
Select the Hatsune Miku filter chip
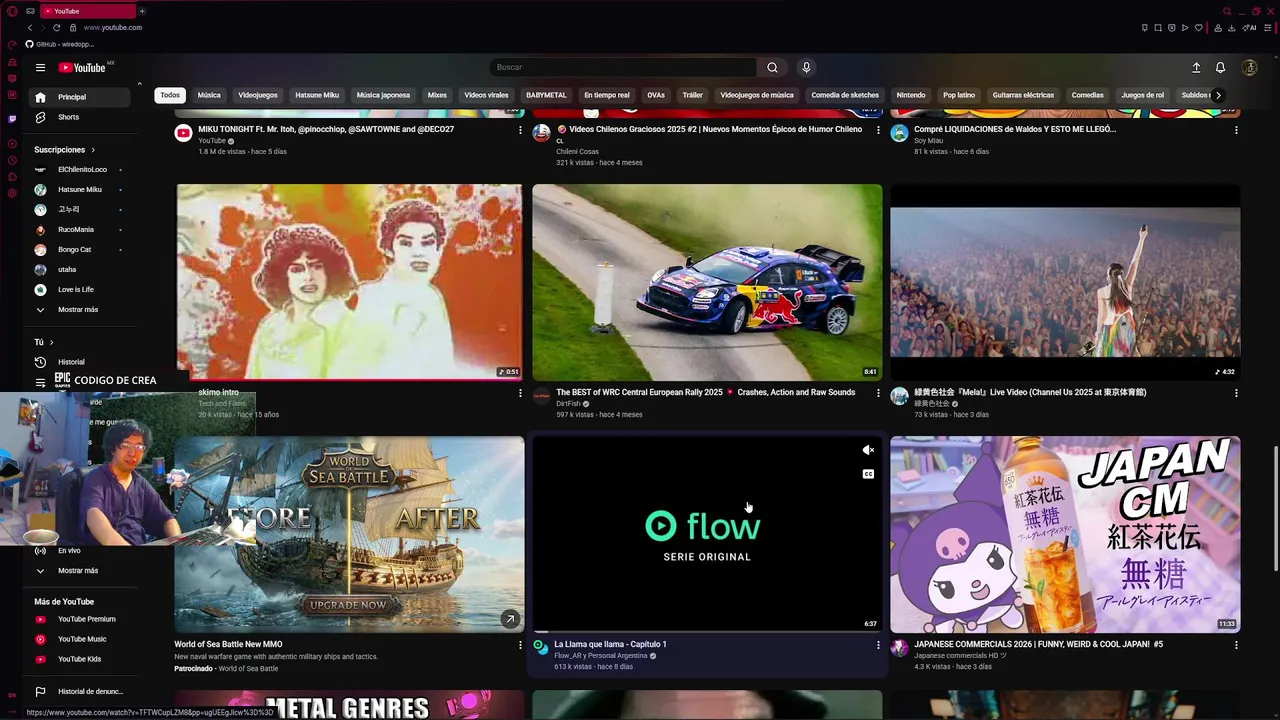click(317, 95)
